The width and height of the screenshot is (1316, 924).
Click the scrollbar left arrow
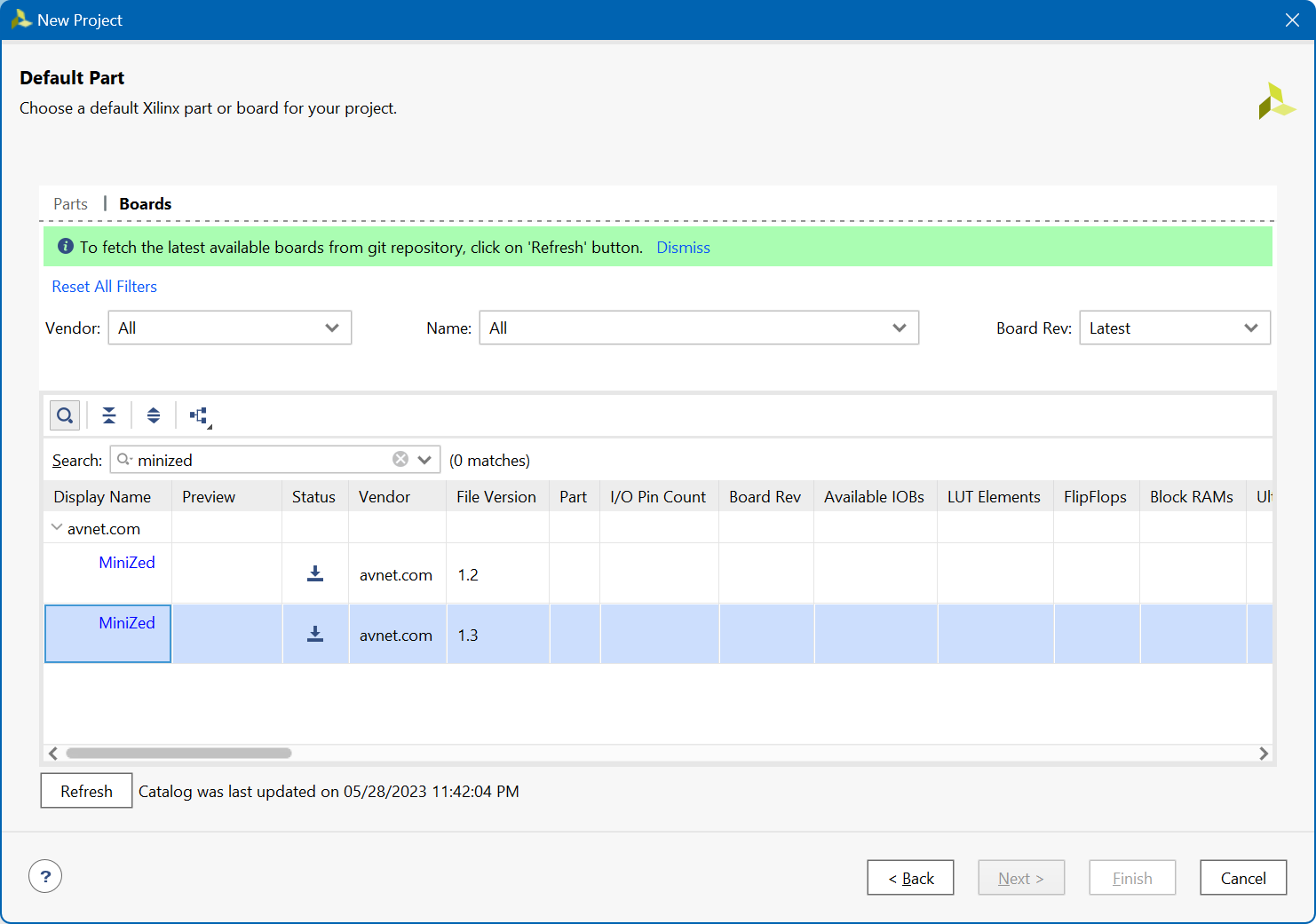[x=53, y=753]
